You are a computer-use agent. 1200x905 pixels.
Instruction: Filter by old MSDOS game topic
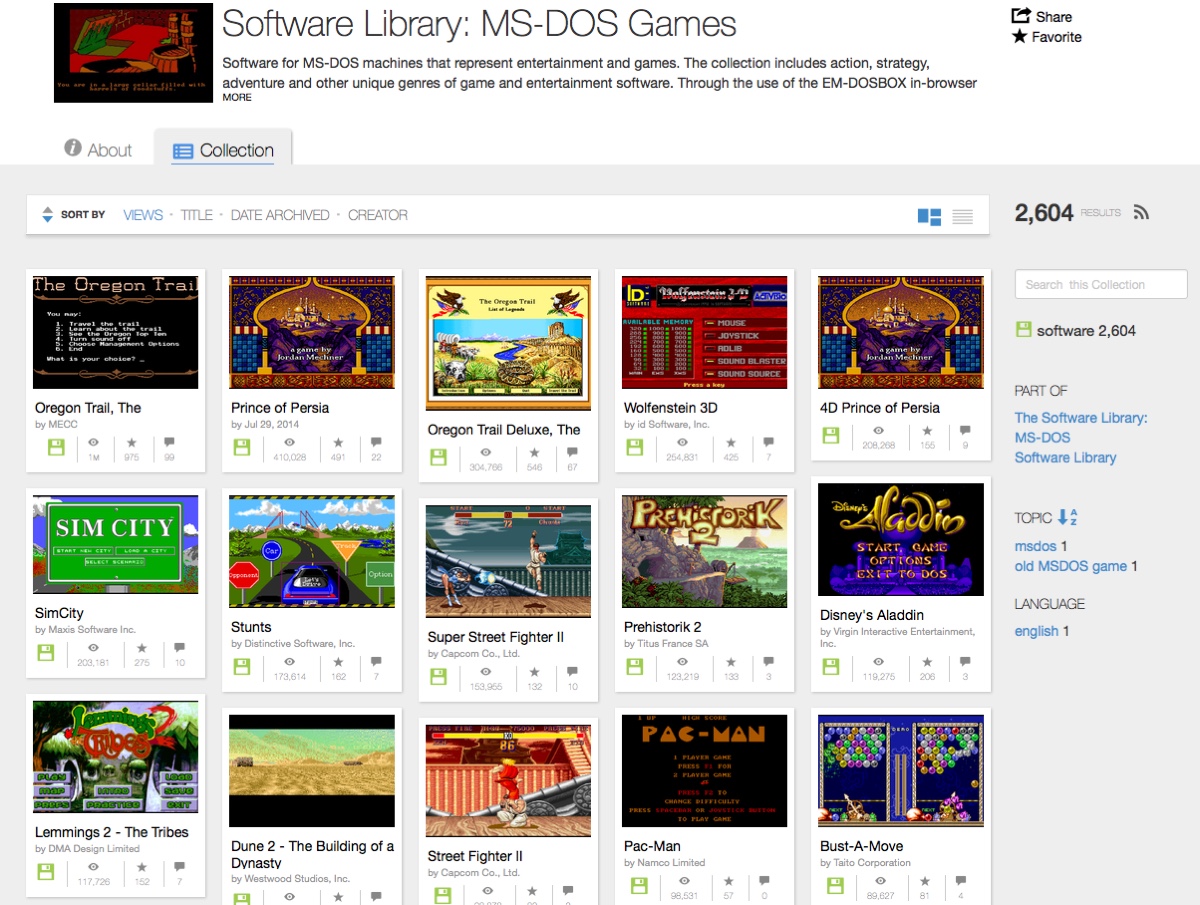click(x=1071, y=566)
